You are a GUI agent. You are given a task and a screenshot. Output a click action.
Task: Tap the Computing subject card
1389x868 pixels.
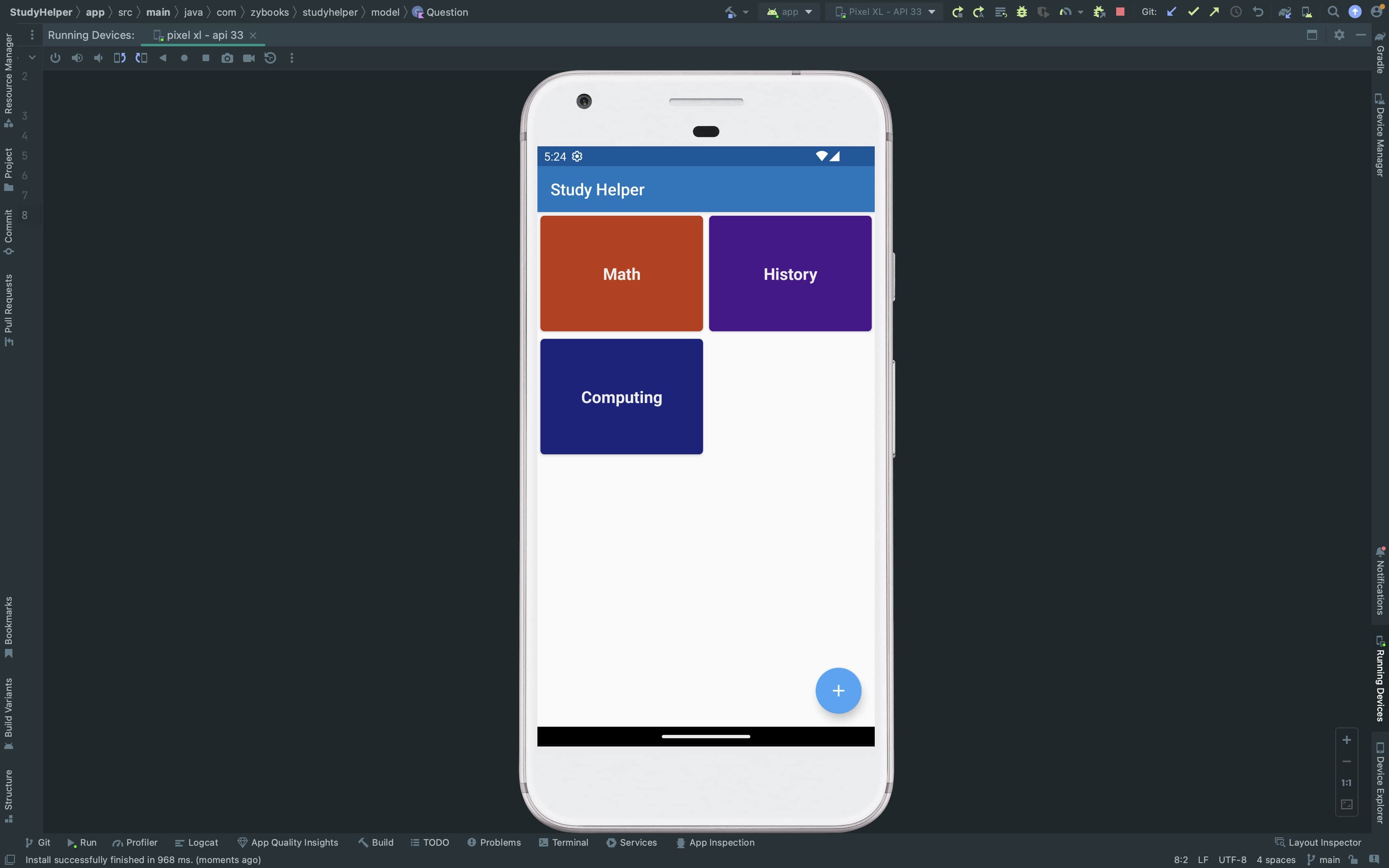[x=622, y=397]
